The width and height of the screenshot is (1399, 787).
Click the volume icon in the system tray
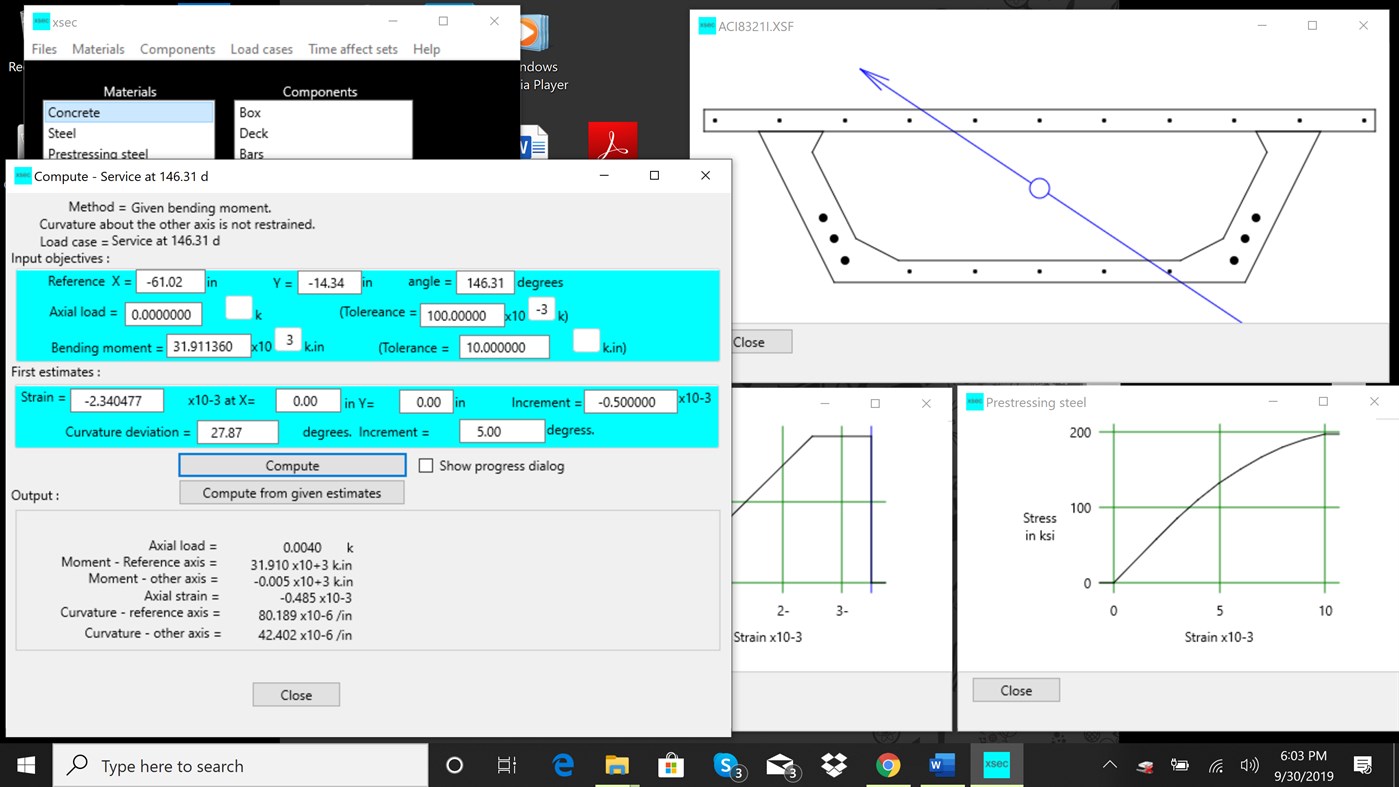click(x=1249, y=765)
